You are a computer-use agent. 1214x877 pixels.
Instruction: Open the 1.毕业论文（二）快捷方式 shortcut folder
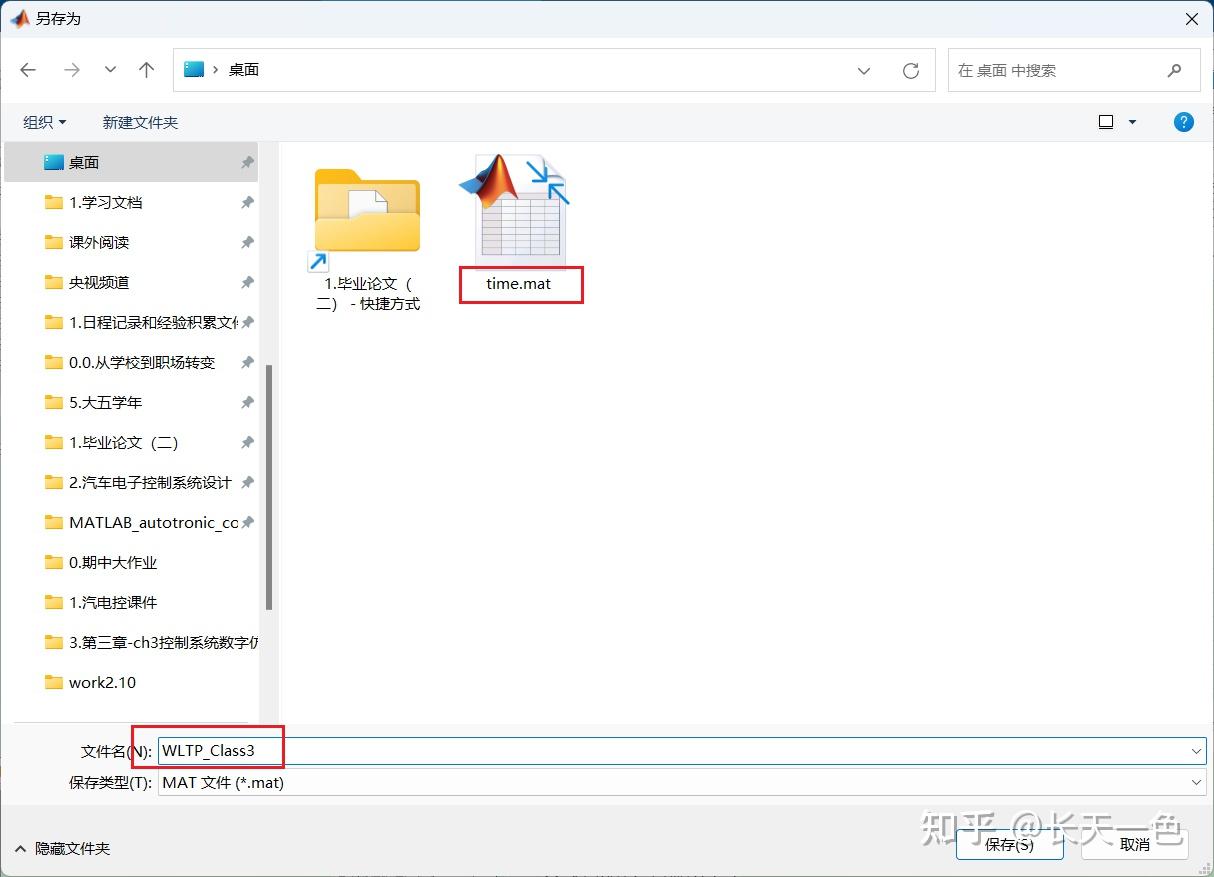point(367,210)
